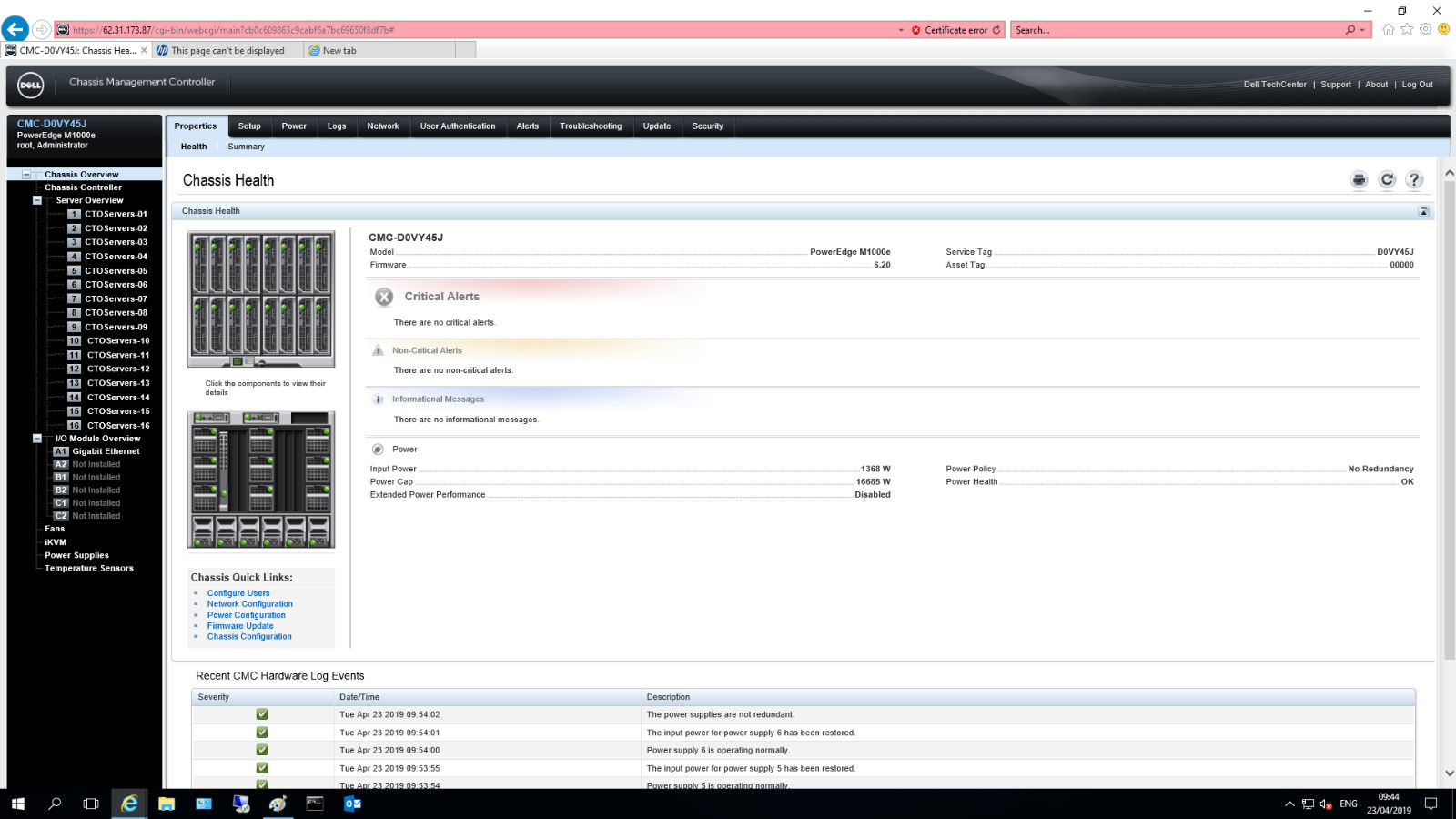Click the Non-Critical Alerts warning icon

[x=378, y=350]
